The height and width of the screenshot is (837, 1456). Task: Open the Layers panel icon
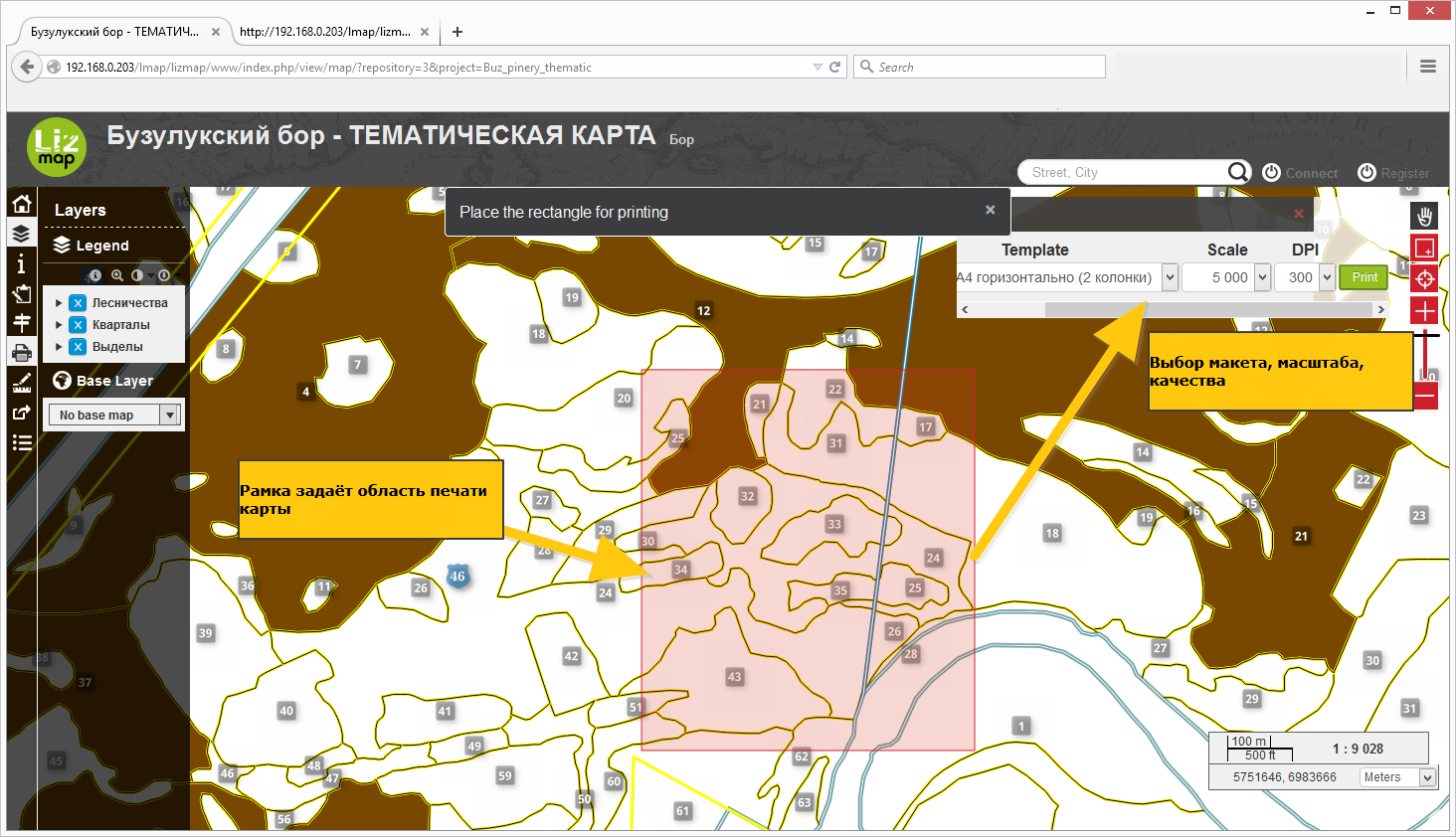pyautogui.click(x=22, y=233)
